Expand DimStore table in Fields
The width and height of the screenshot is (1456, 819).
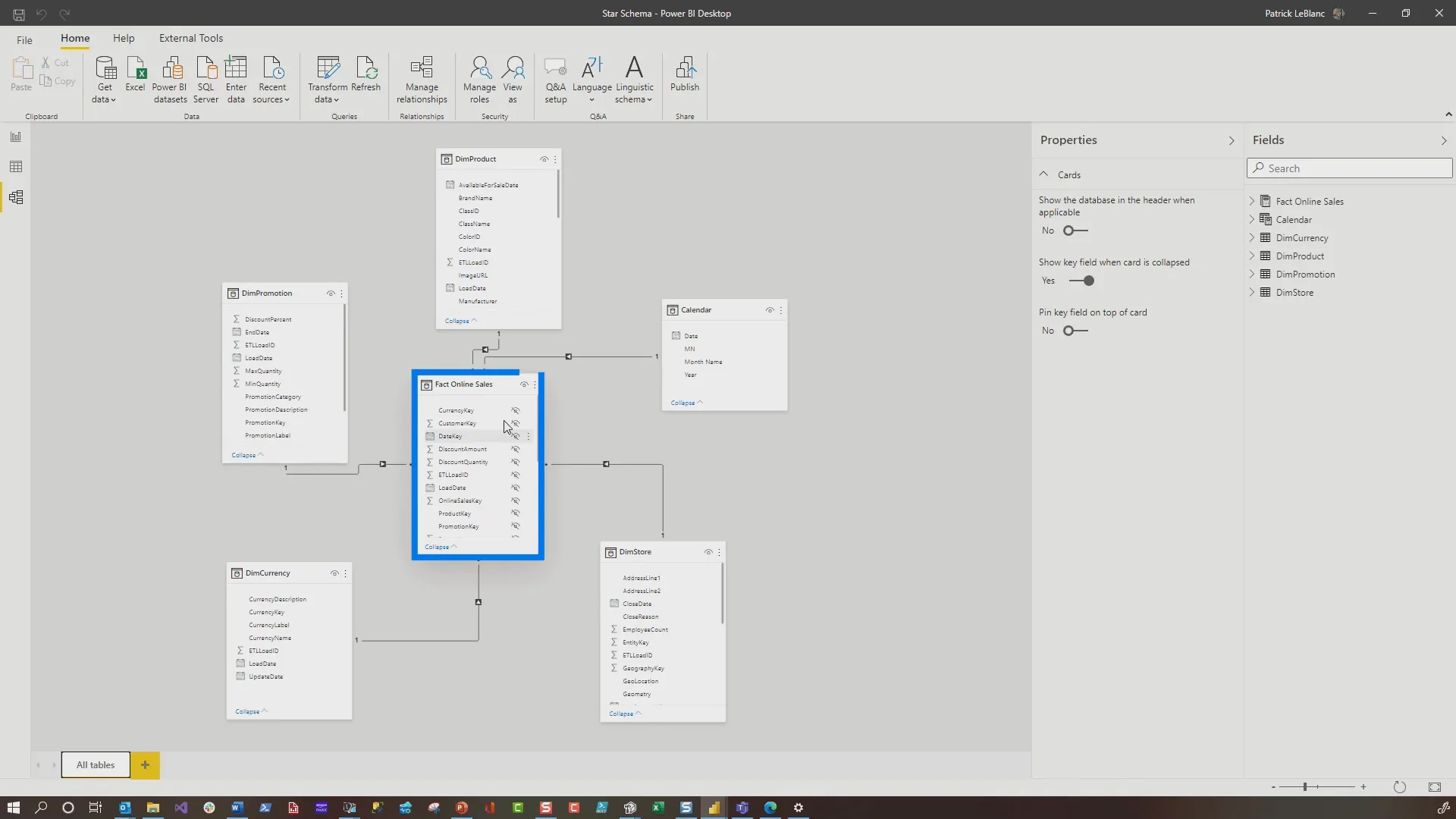pos(1252,292)
